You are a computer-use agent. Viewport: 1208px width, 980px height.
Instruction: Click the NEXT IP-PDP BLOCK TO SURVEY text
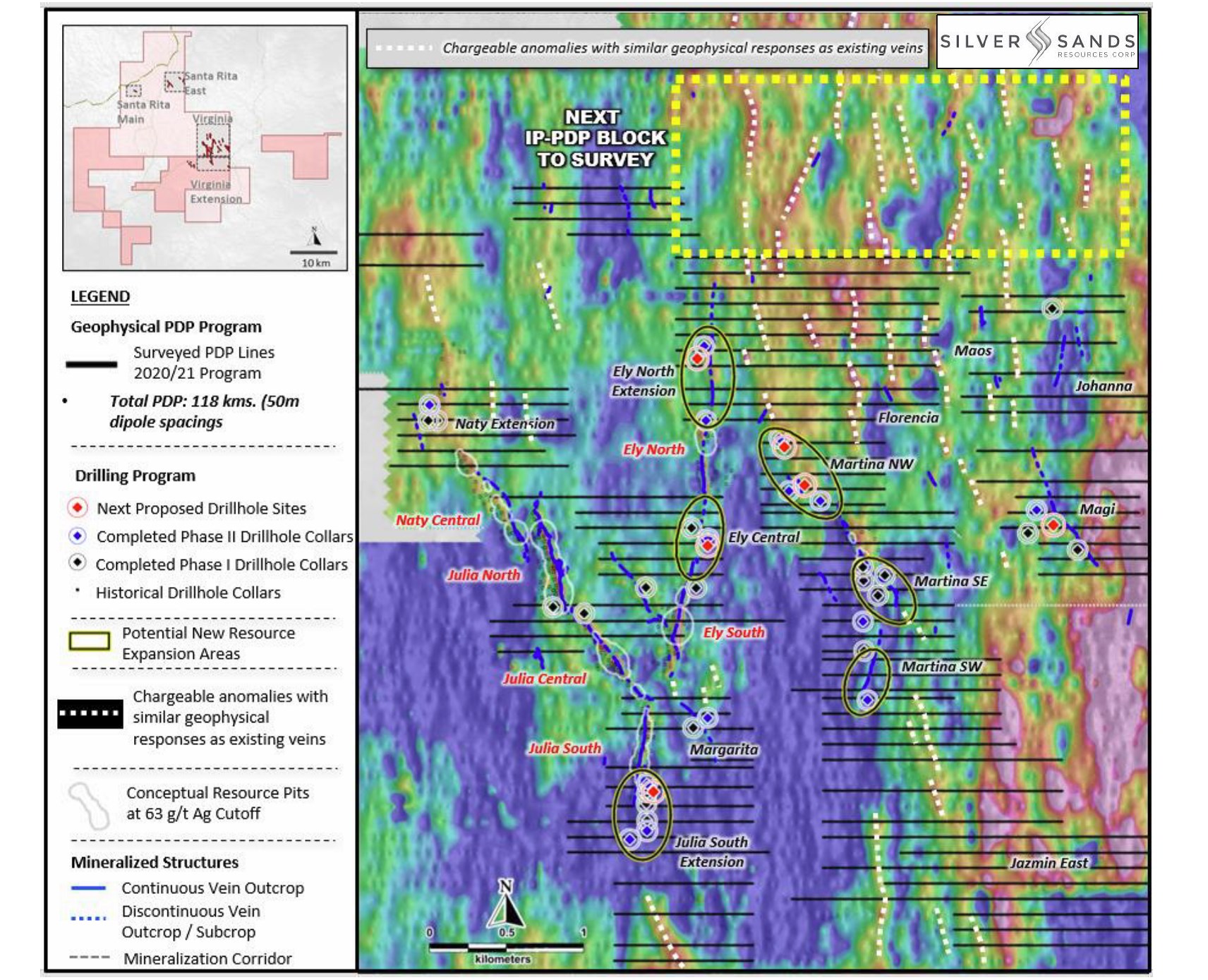click(595, 138)
